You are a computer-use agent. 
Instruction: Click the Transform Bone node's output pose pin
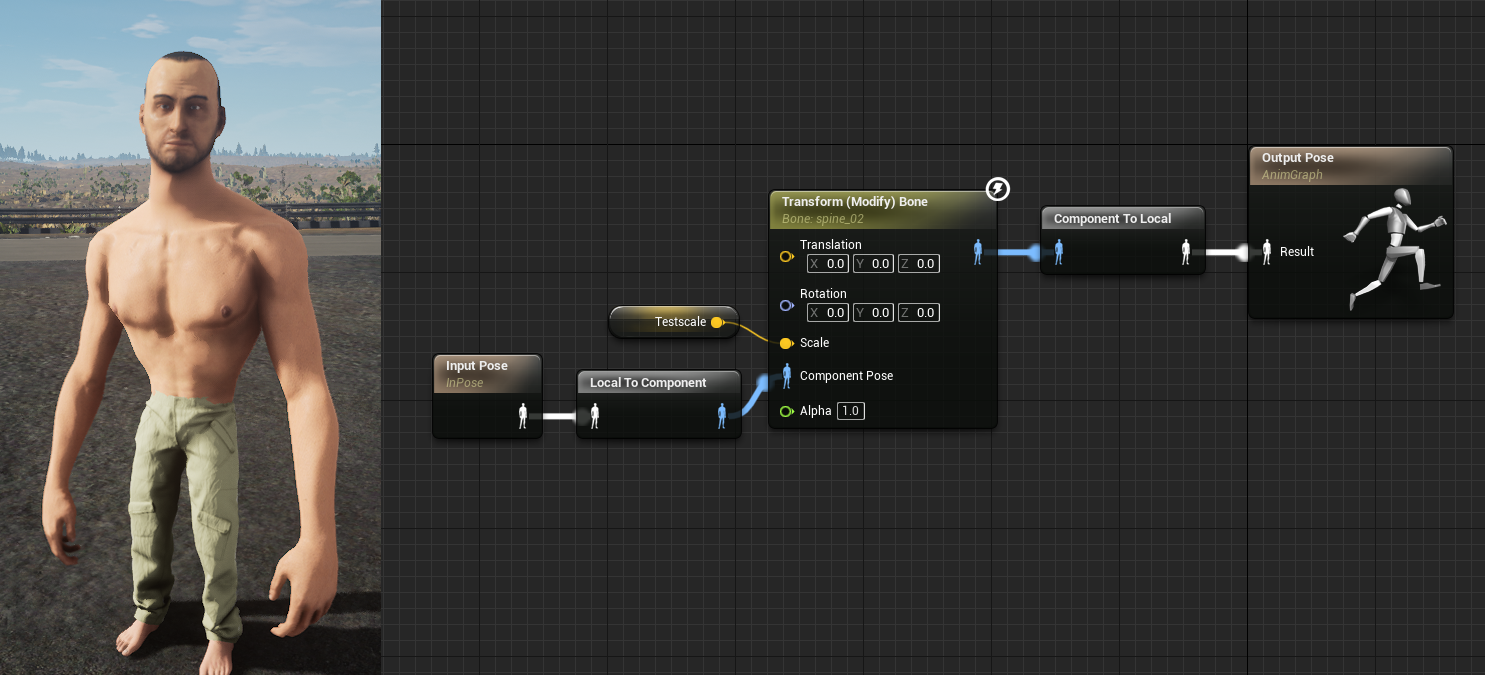[x=978, y=252]
